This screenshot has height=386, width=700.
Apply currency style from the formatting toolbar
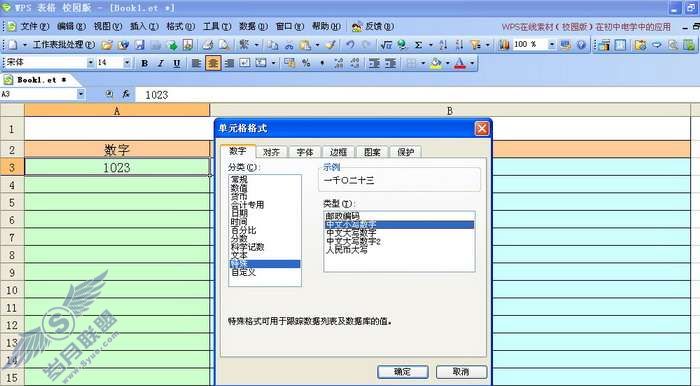(x=289, y=63)
